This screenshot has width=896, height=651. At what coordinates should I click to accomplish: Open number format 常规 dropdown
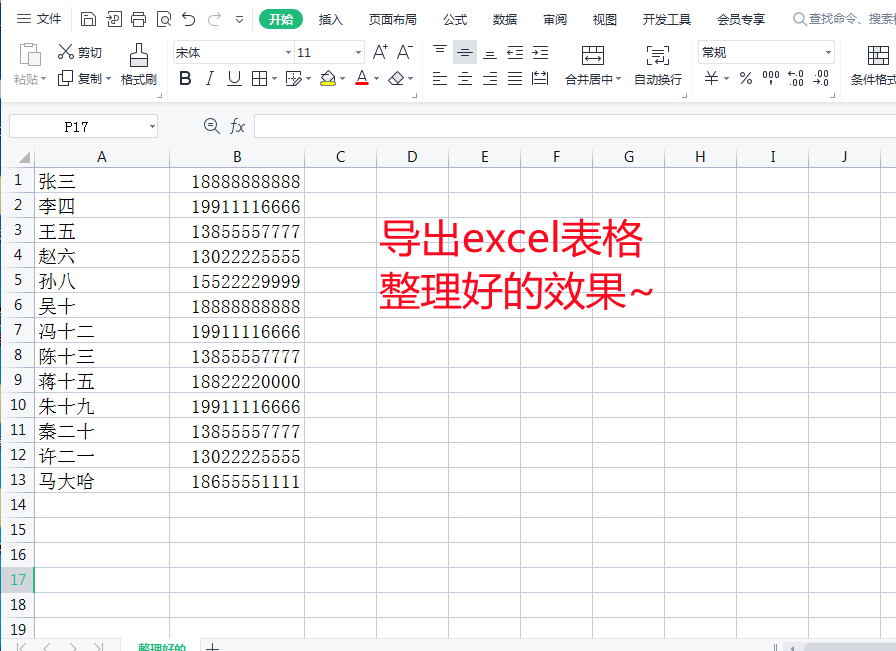[828, 53]
